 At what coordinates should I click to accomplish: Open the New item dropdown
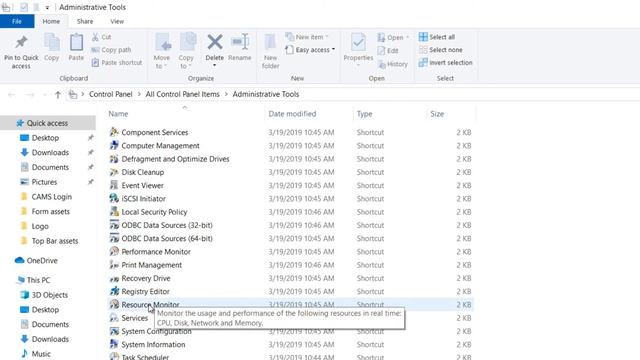[x=307, y=37]
